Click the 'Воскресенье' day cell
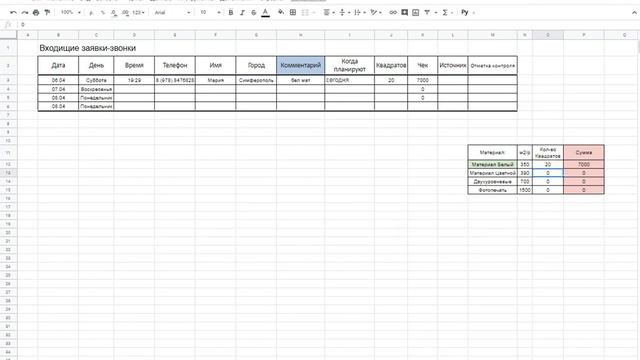The width and height of the screenshot is (640, 360). click(96, 89)
